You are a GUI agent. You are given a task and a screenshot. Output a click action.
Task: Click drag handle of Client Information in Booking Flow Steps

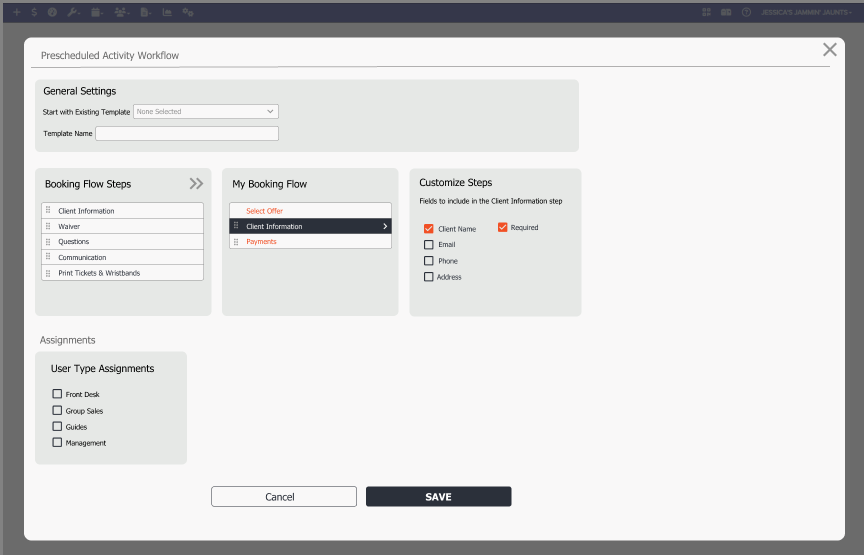[48, 211]
